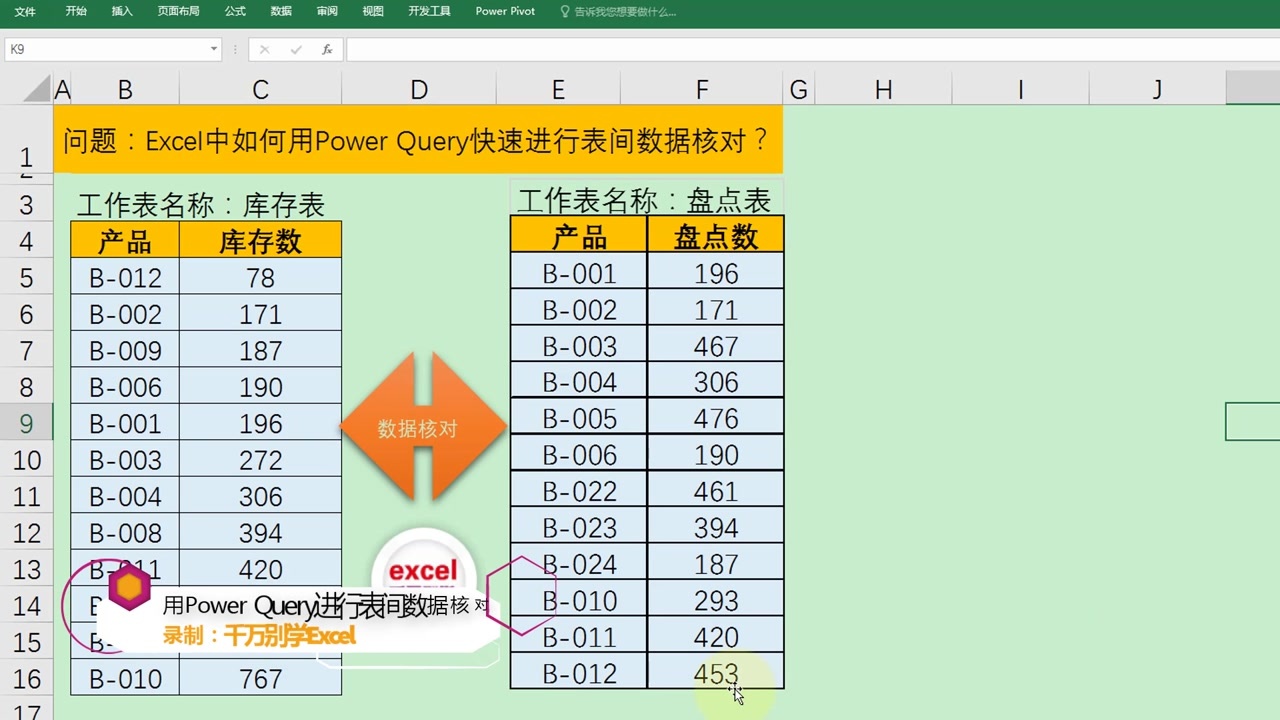Click the orange 数据核对 double-arrow shape

click(x=423, y=428)
